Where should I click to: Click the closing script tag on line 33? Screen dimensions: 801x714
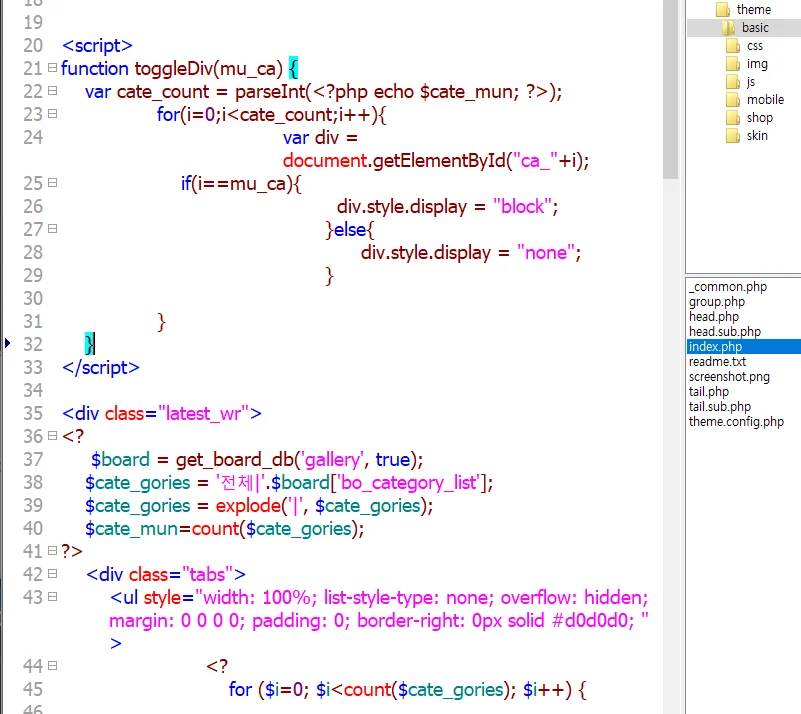click(x=101, y=368)
